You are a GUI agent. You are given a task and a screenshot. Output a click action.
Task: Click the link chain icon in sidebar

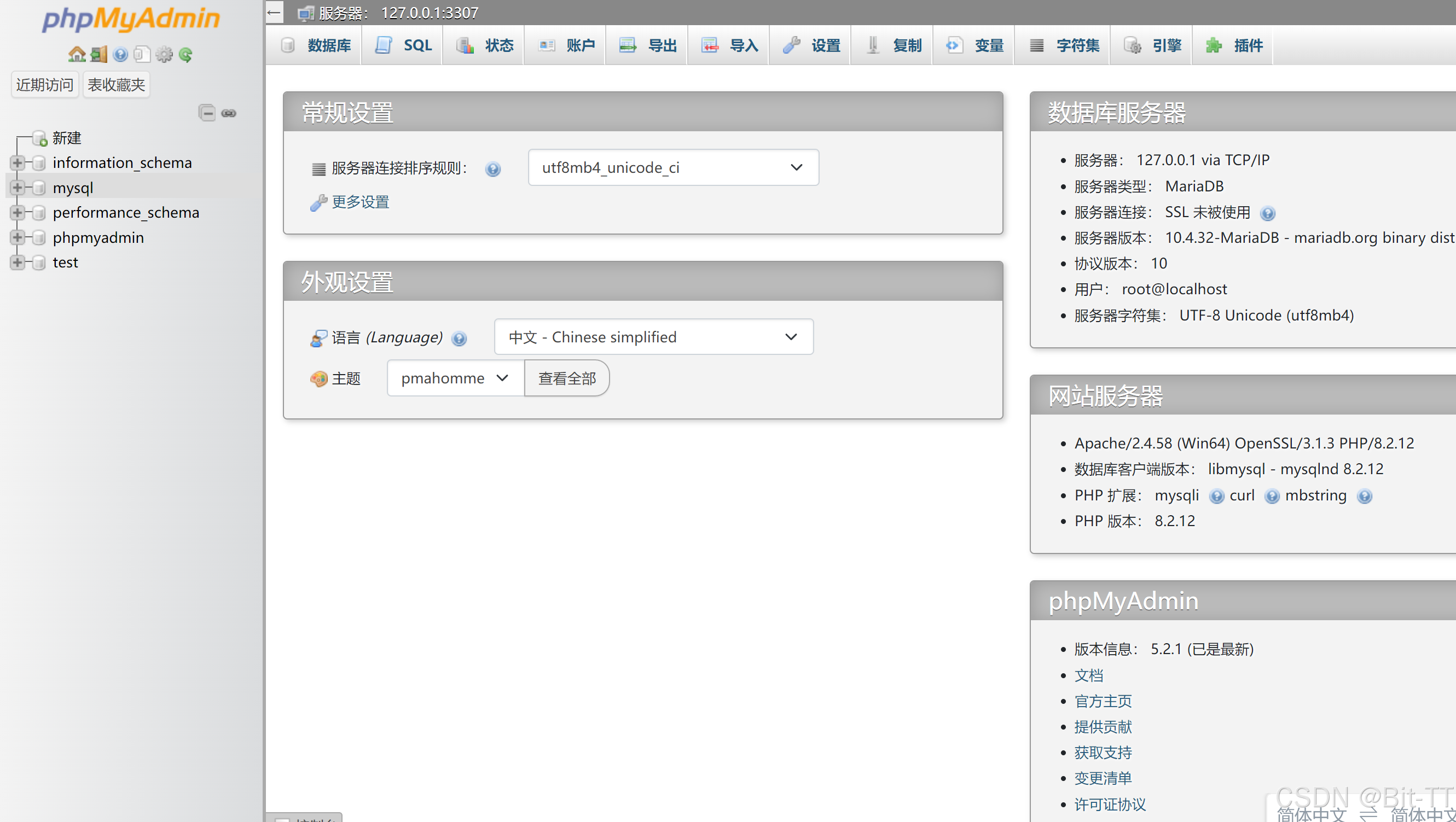pos(228,113)
